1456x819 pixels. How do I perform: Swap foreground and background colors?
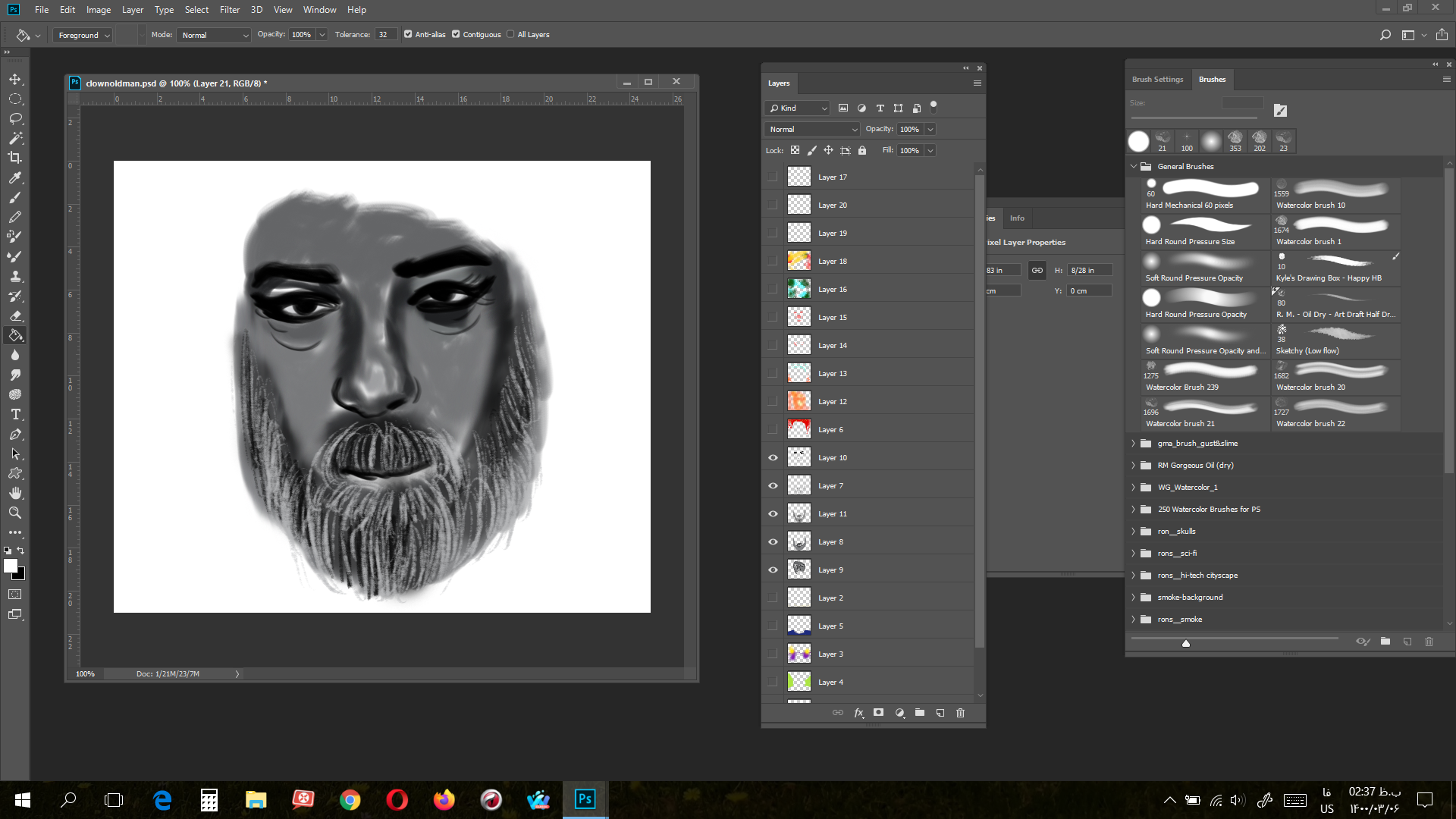[20, 551]
